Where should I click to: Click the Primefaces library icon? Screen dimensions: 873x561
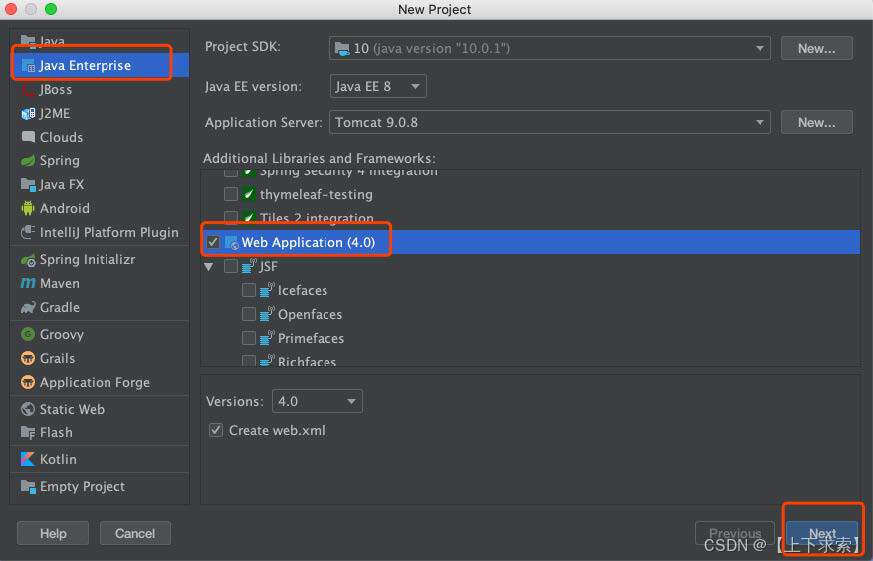(267, 338)
